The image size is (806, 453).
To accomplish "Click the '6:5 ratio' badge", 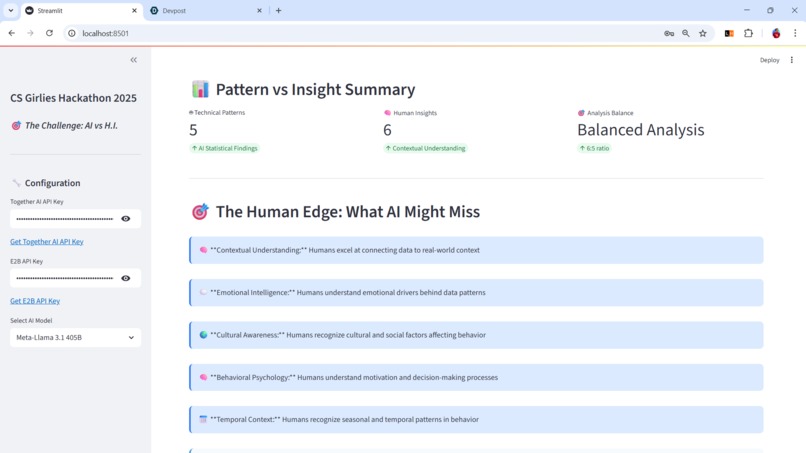I will coord(595,148).
